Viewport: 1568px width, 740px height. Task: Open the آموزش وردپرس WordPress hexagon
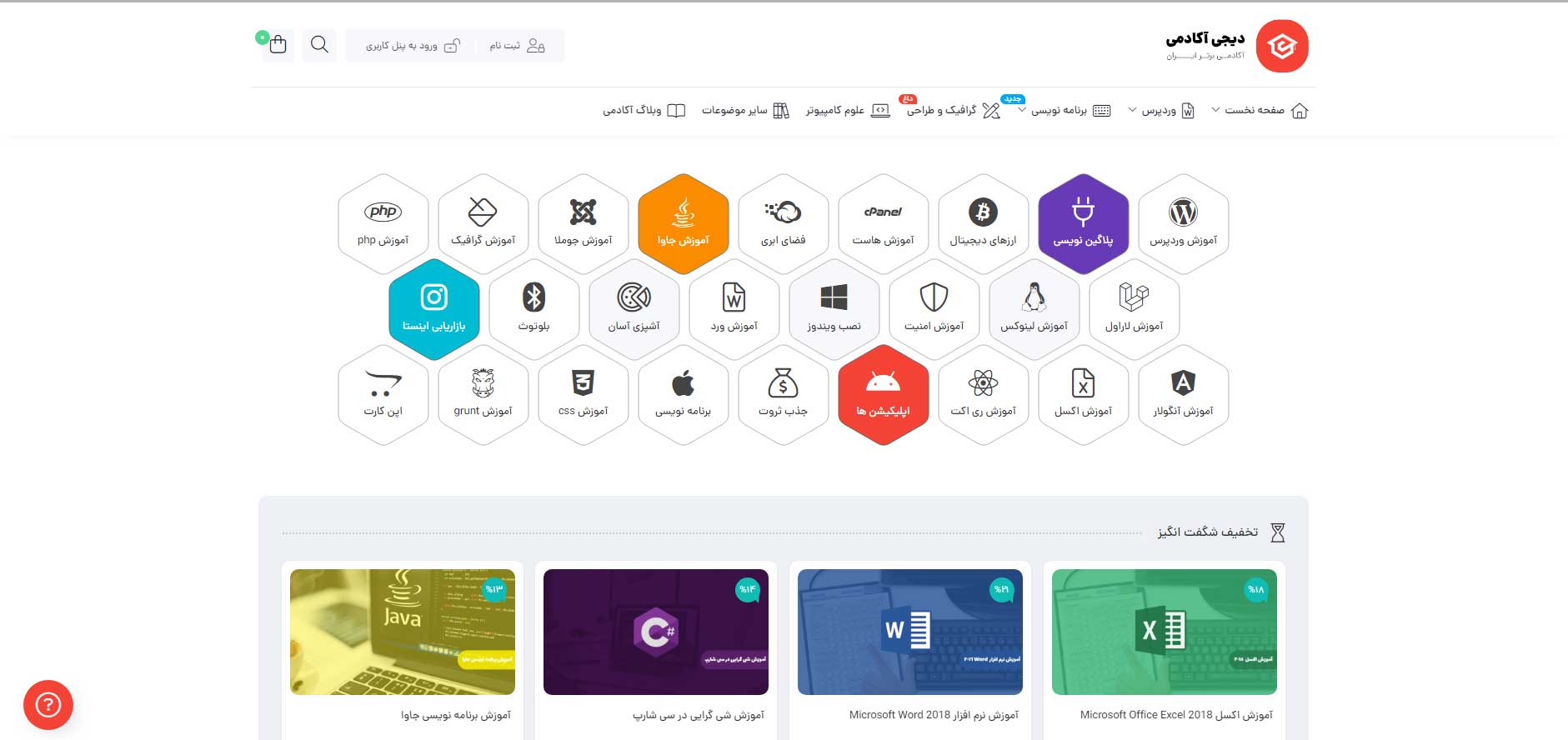tap(1183, 224)
